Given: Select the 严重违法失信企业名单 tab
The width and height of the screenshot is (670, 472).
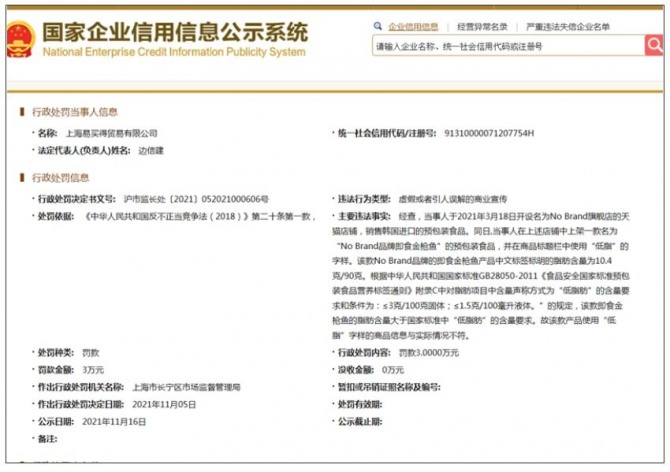Looking at the screenshot, I should [x=567, y=27].
